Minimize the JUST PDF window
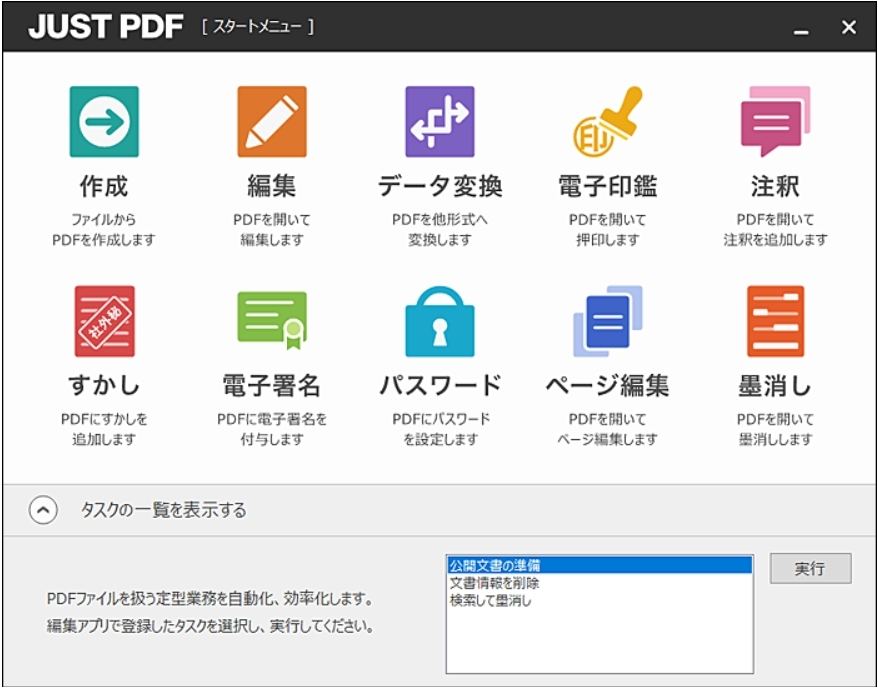 (x=801, y=27)
